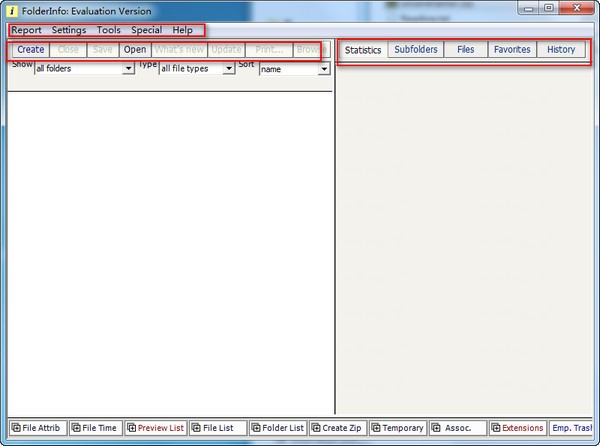Switch to the Subfolders tab
600x446 pixels.
tap(416, 50)
